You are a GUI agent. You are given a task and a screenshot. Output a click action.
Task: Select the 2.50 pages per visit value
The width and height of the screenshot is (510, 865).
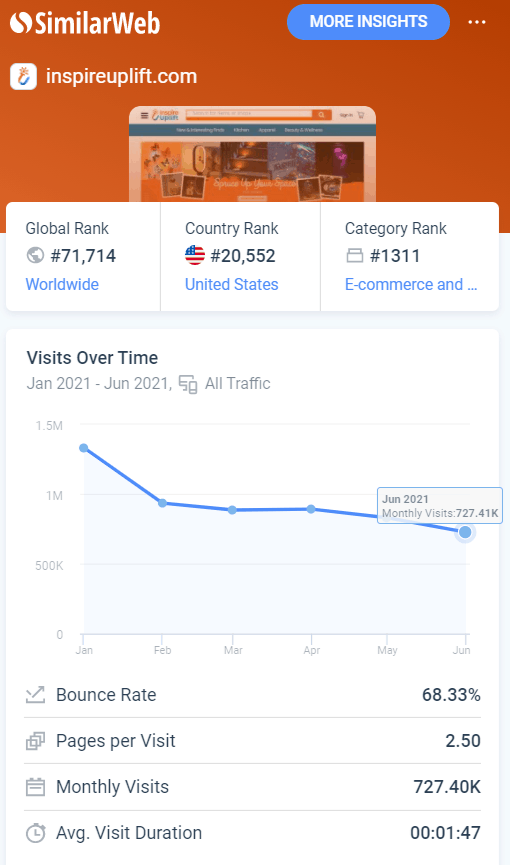tap(463, 741)
